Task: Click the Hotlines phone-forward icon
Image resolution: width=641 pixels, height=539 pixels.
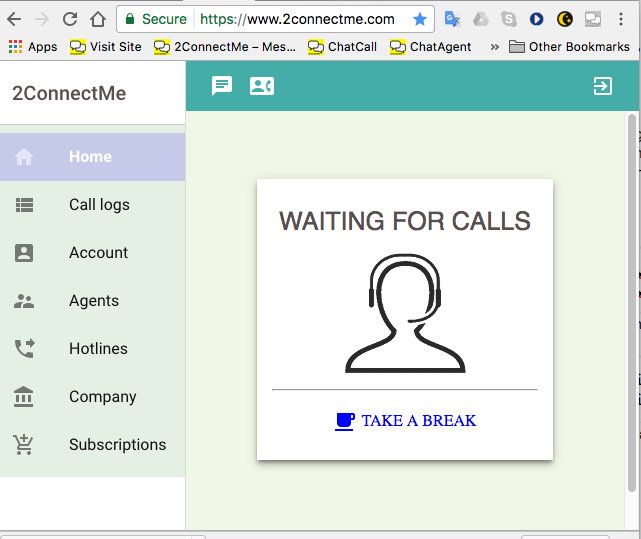Action: click(25, 348)
